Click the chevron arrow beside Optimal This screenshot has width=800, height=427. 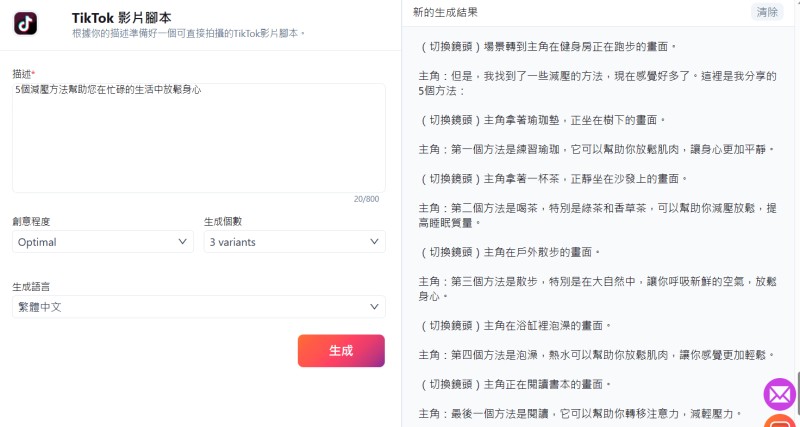pos(182,242)
